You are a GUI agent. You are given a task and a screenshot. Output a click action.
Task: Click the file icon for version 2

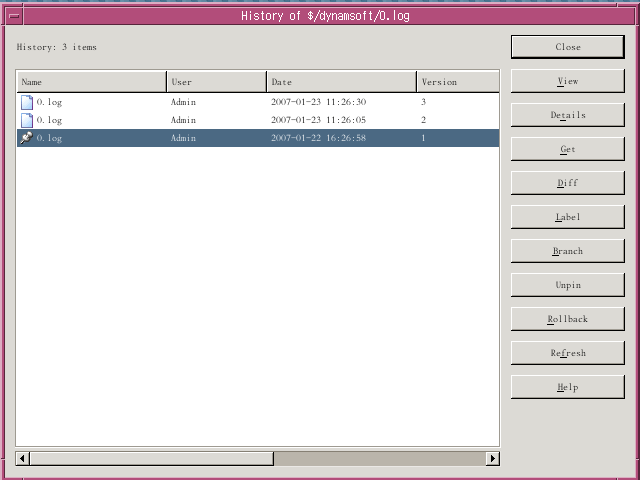tap(27, 120)
